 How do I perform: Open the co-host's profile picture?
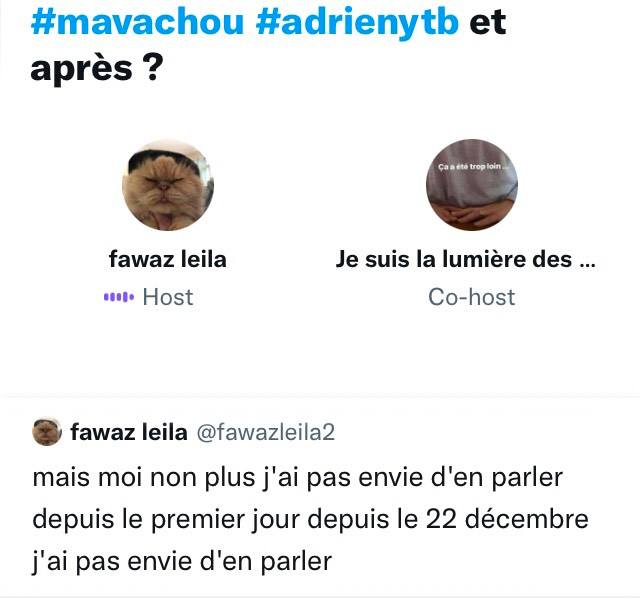click(x=472, y=185)
